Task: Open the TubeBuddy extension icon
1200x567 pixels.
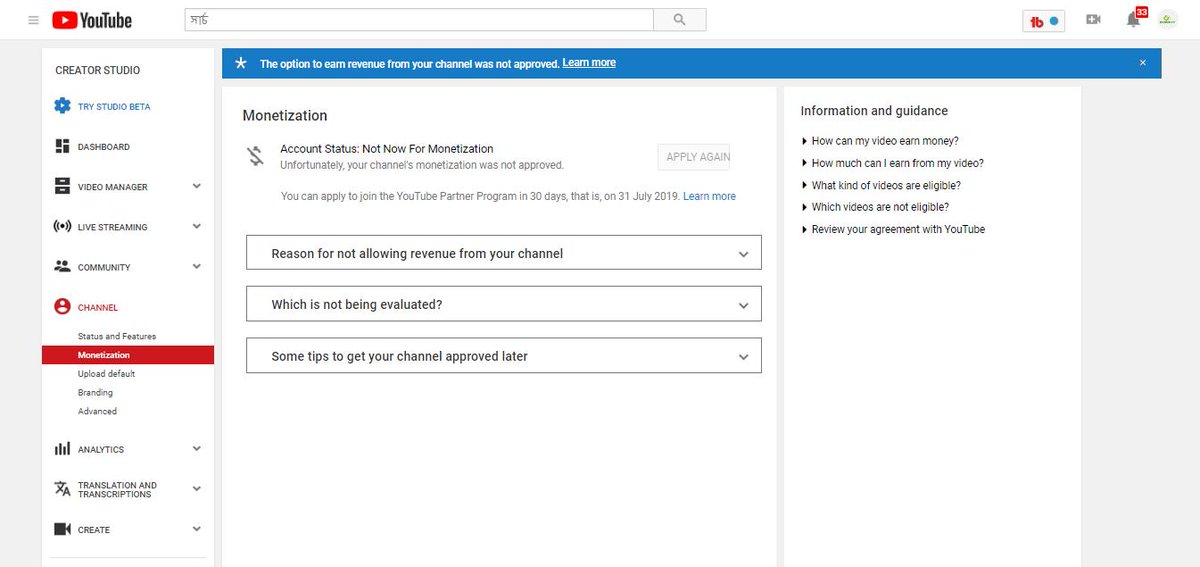Action: 1043,20
